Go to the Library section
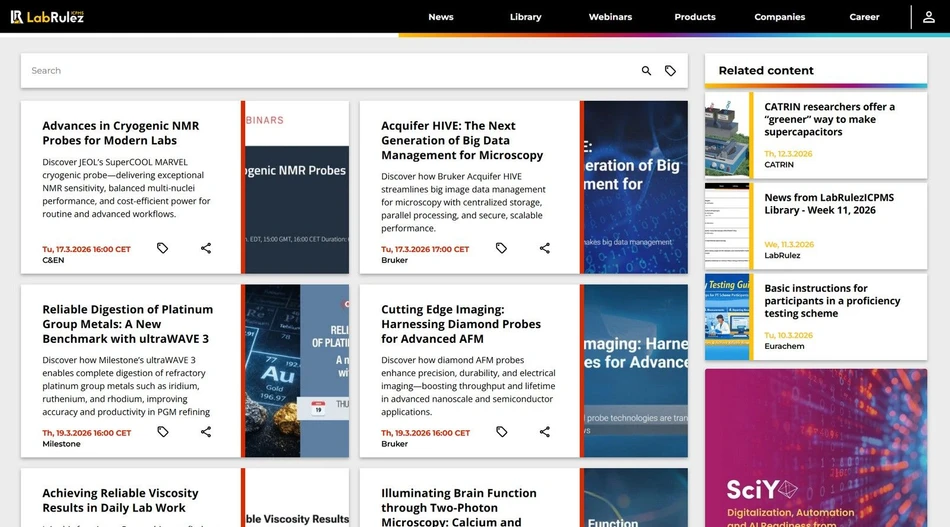 coord(525,17)
